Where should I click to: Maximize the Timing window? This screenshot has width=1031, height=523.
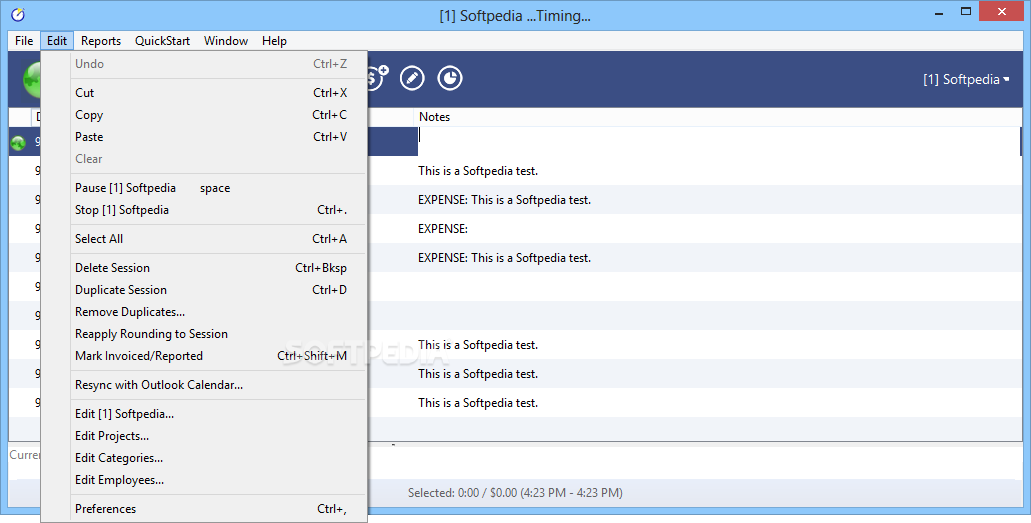click(x=966, y=11)
